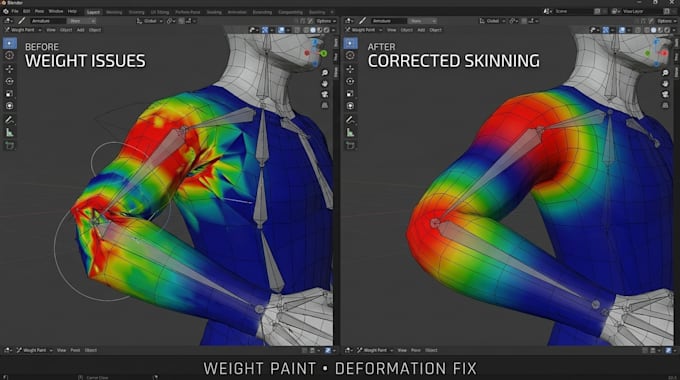This screenshot has height=380, width=680.
Task: Open Pose menu in left bottom header
Action: 75,350
